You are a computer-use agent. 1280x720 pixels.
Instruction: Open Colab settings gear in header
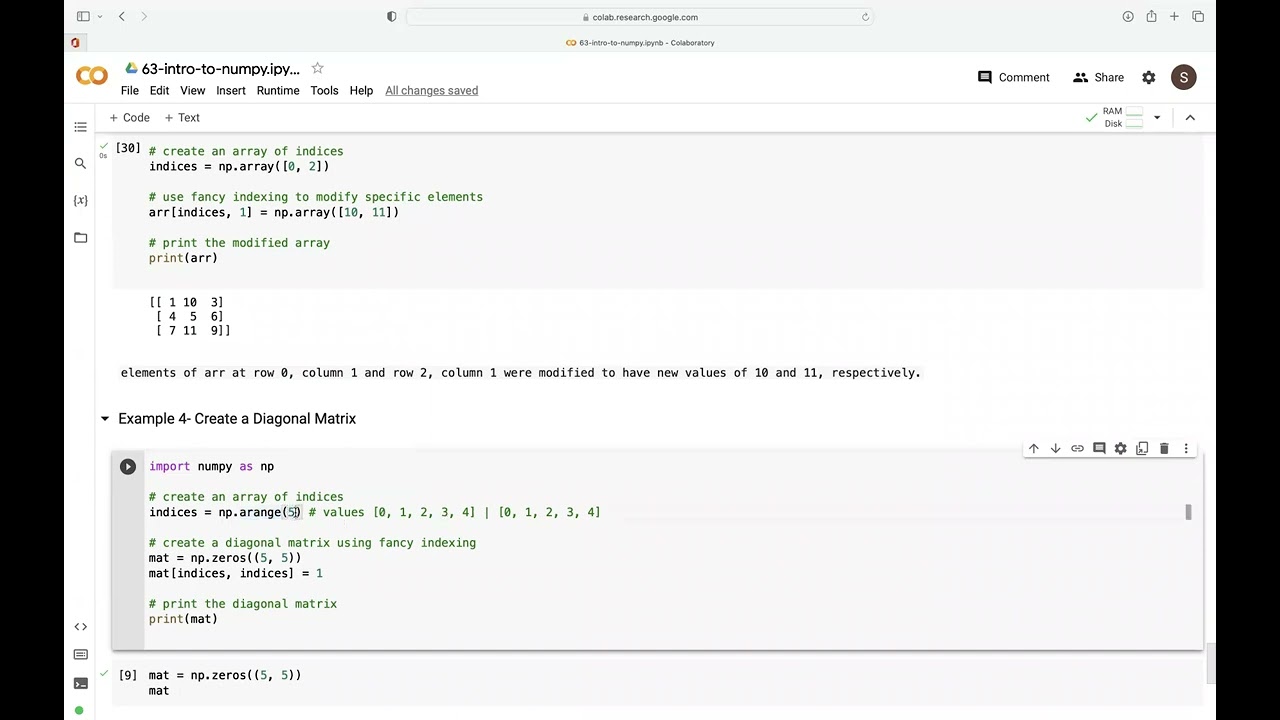(1149, 77)
